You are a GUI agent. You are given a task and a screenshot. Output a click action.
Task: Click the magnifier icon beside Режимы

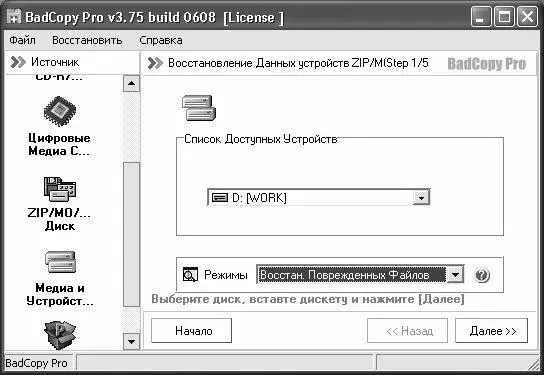(190, 275)
